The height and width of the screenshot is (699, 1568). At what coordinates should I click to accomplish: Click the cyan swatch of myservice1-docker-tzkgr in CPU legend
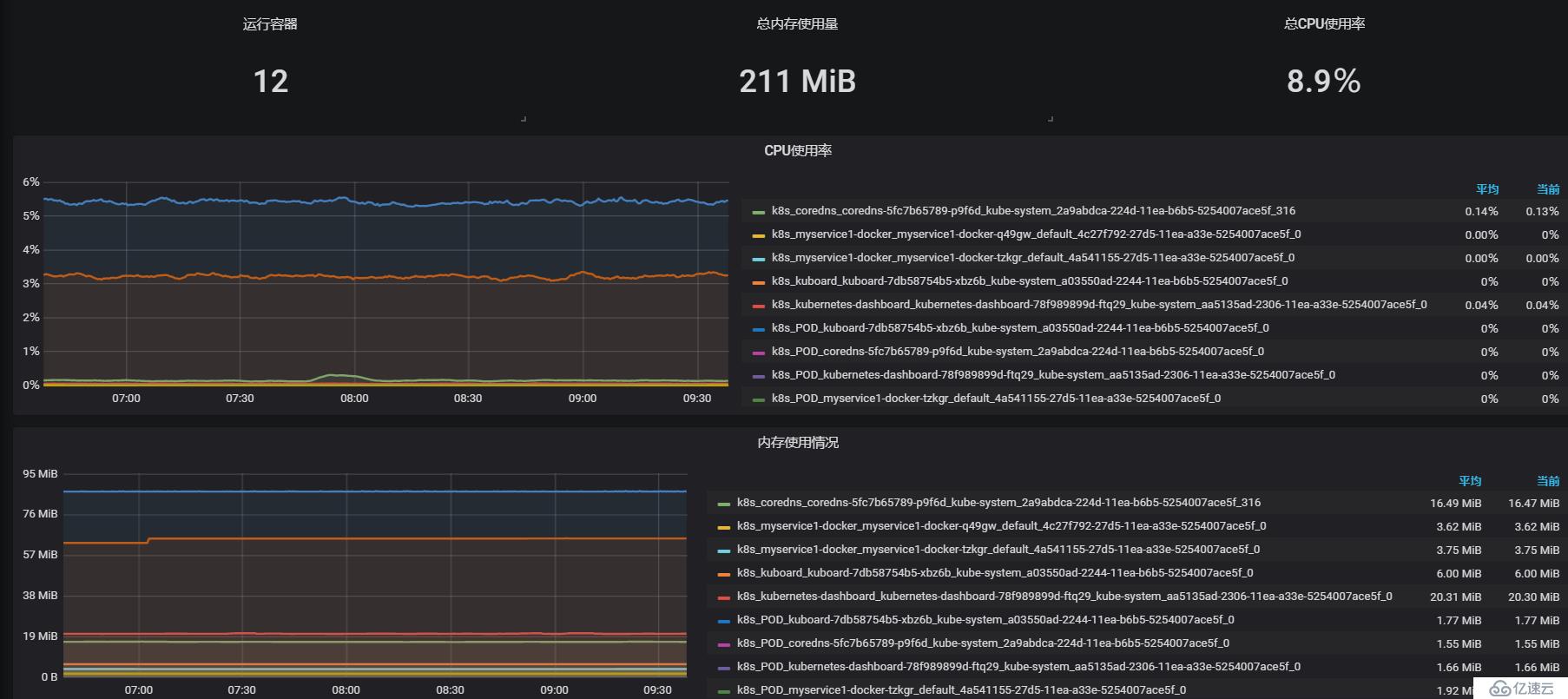tap(759, 259)
